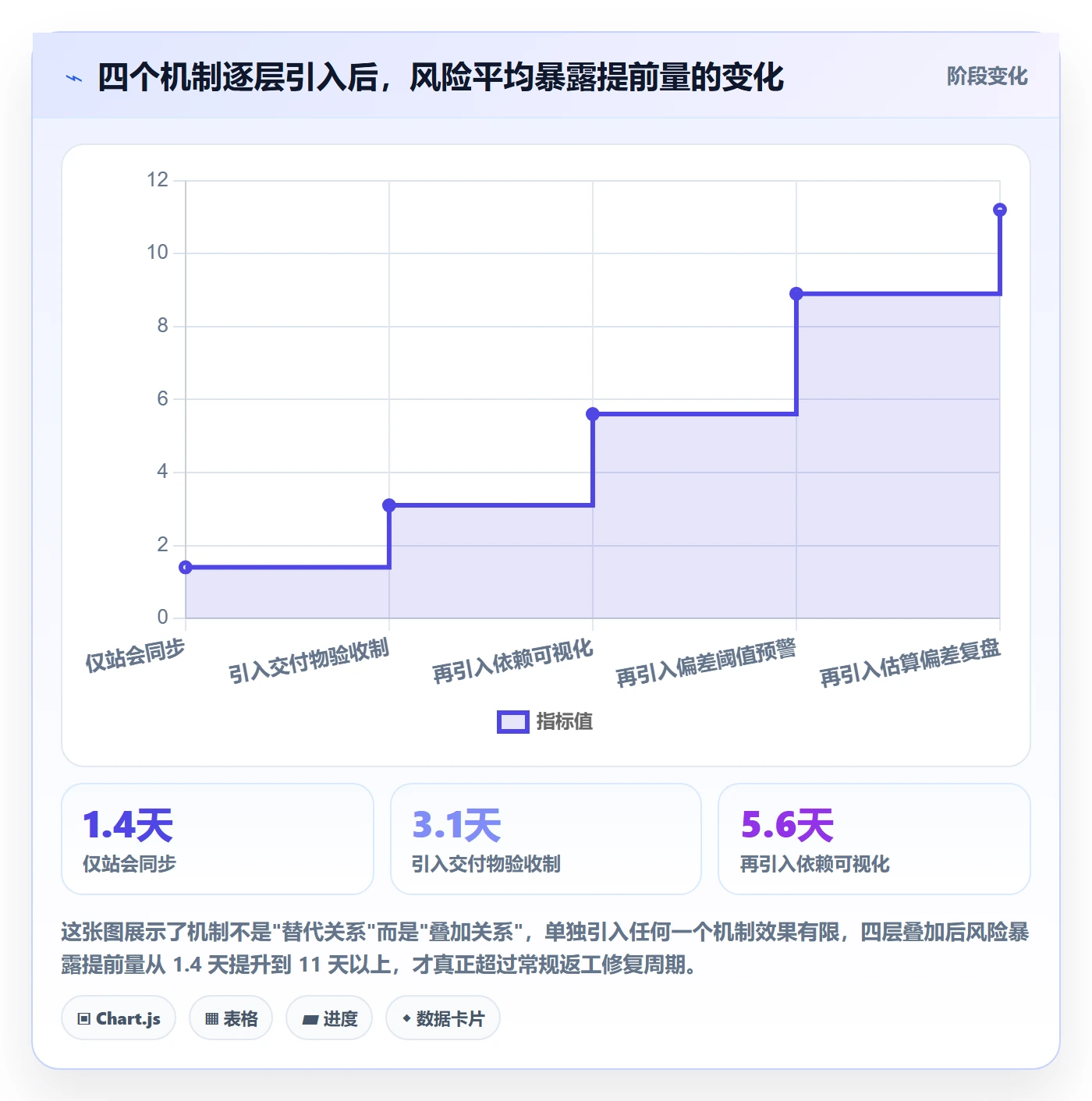Click the 再引入依赖可视化 card caption
The height and width of the screenshot is (1101, 1092).
click(x=815, y=864)
